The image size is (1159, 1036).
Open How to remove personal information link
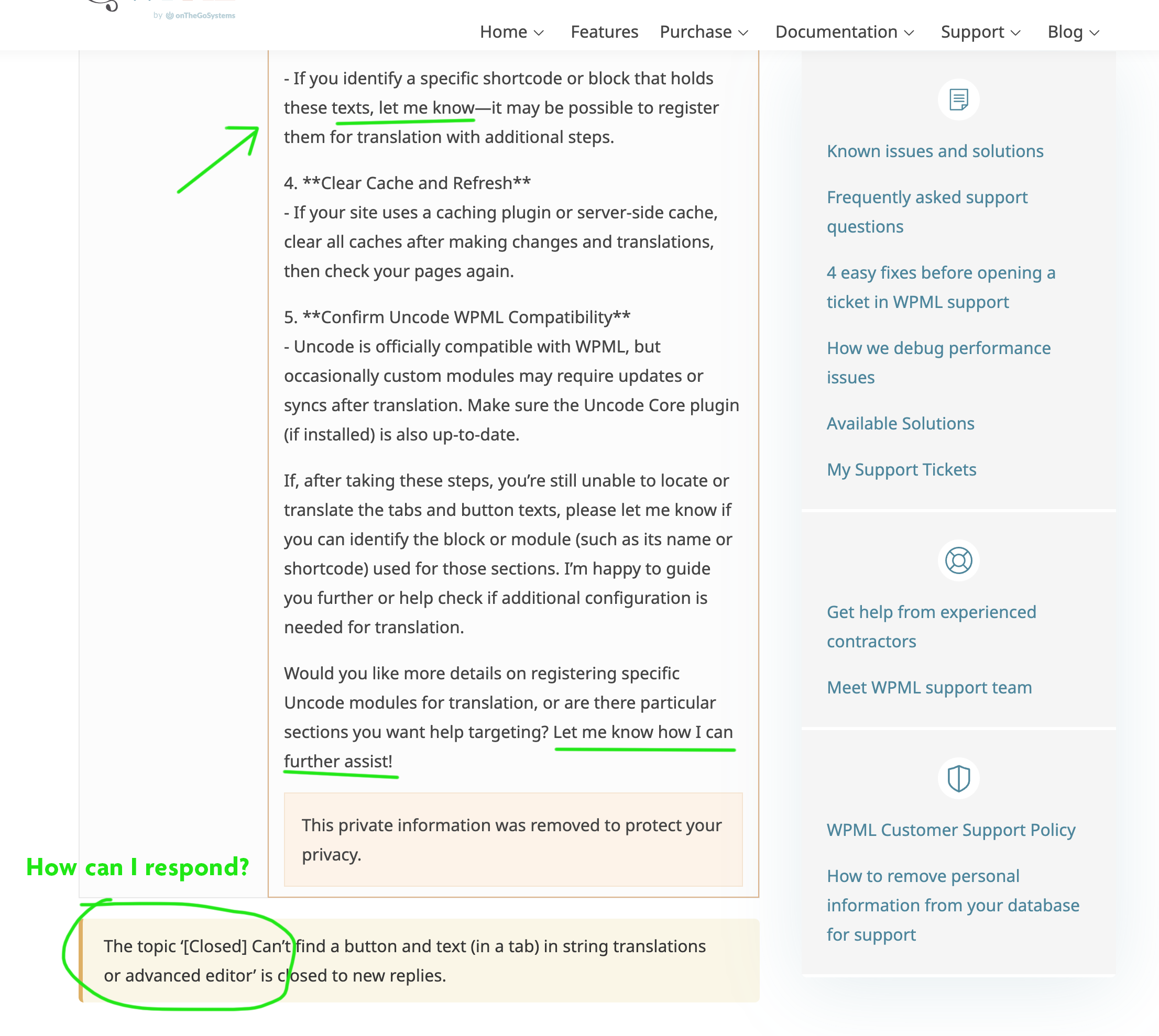tap(953, 905)
